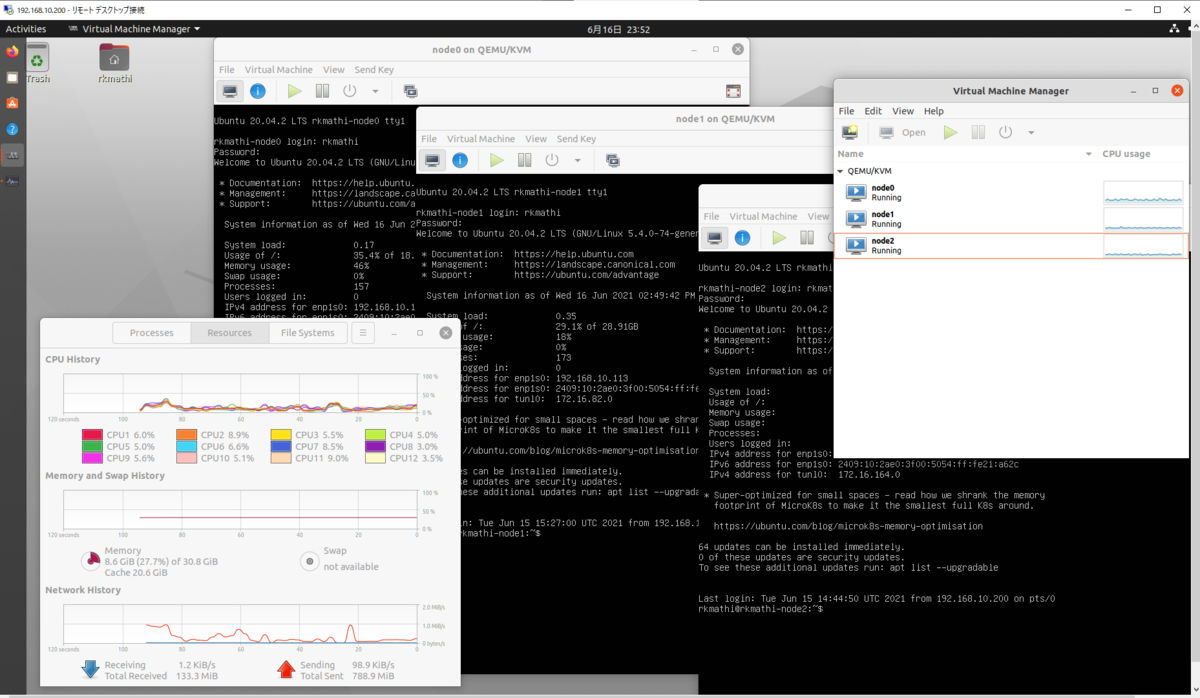Show hardware details info in node0 window
The image size is (1200, 698).
[x=258, y=91]
